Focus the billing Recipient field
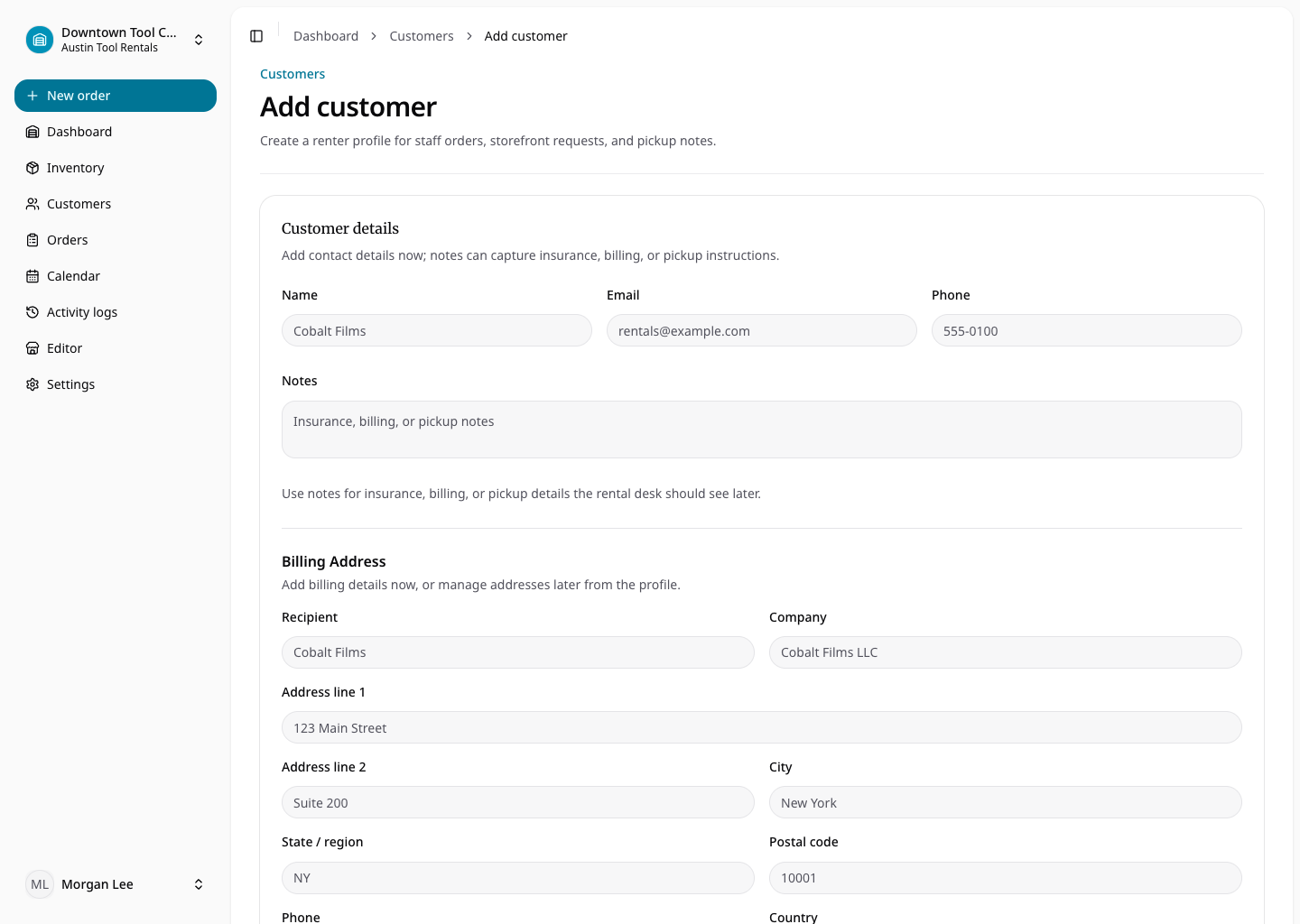The height and width of the screenshot is (924, 1300). 518,652
